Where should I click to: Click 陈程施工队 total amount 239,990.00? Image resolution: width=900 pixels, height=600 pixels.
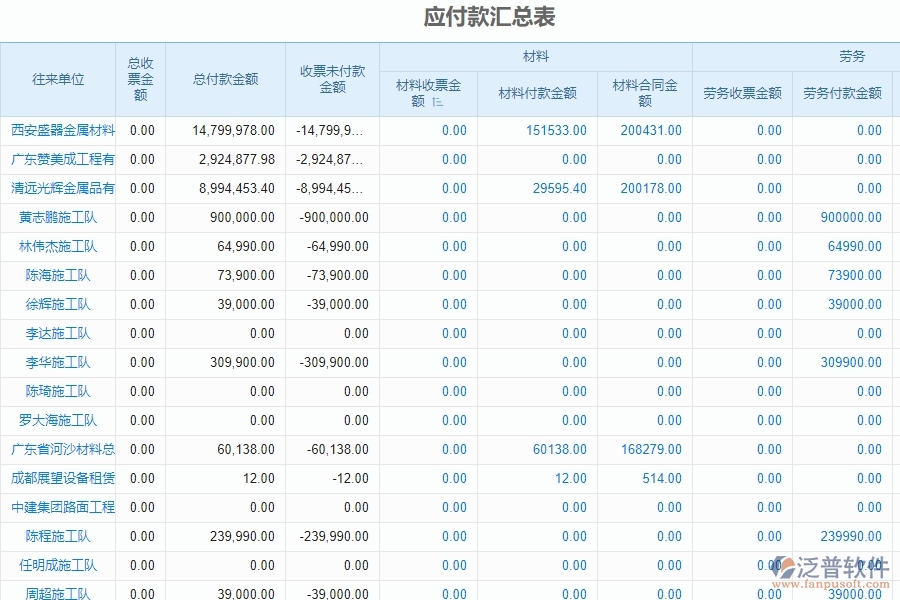(x=246, y=536)
